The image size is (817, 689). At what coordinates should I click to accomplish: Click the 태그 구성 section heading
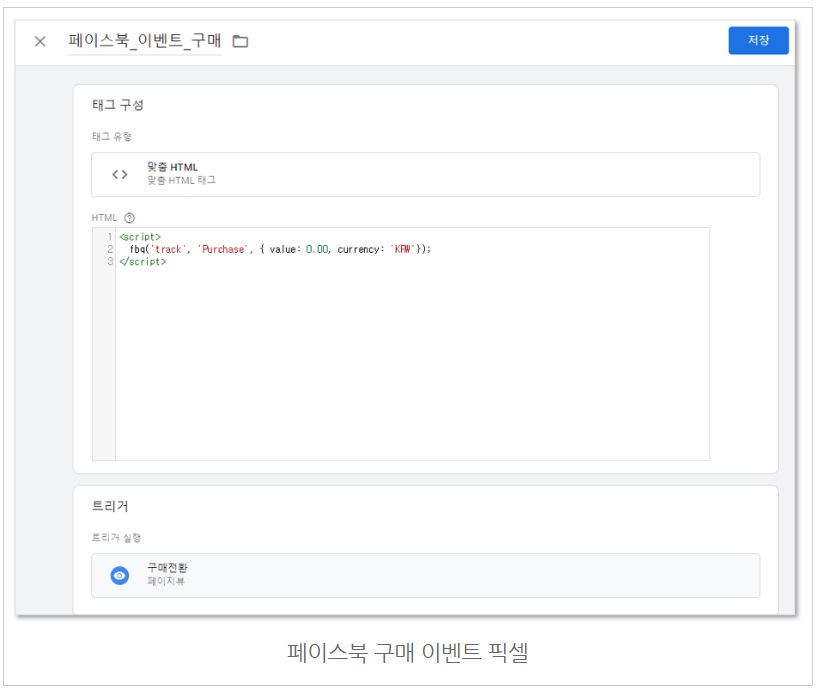click(118, 105)
